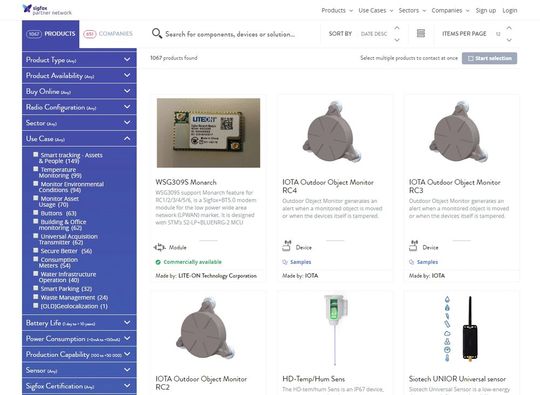Open LITE-ON Technology Corporation maker link
Screen dimensions: 540x395
(x=217, y=276)
